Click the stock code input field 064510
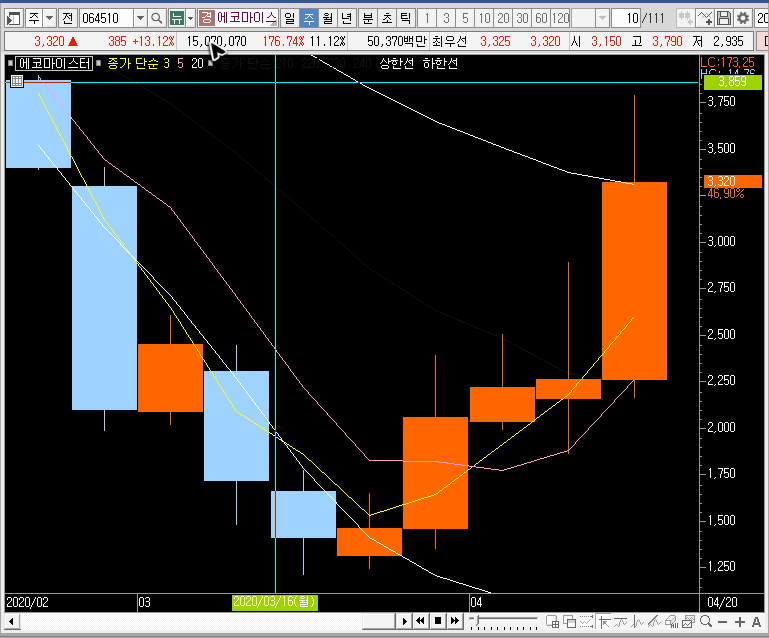Viewport: 769px width, 638px height. [106, 19]
